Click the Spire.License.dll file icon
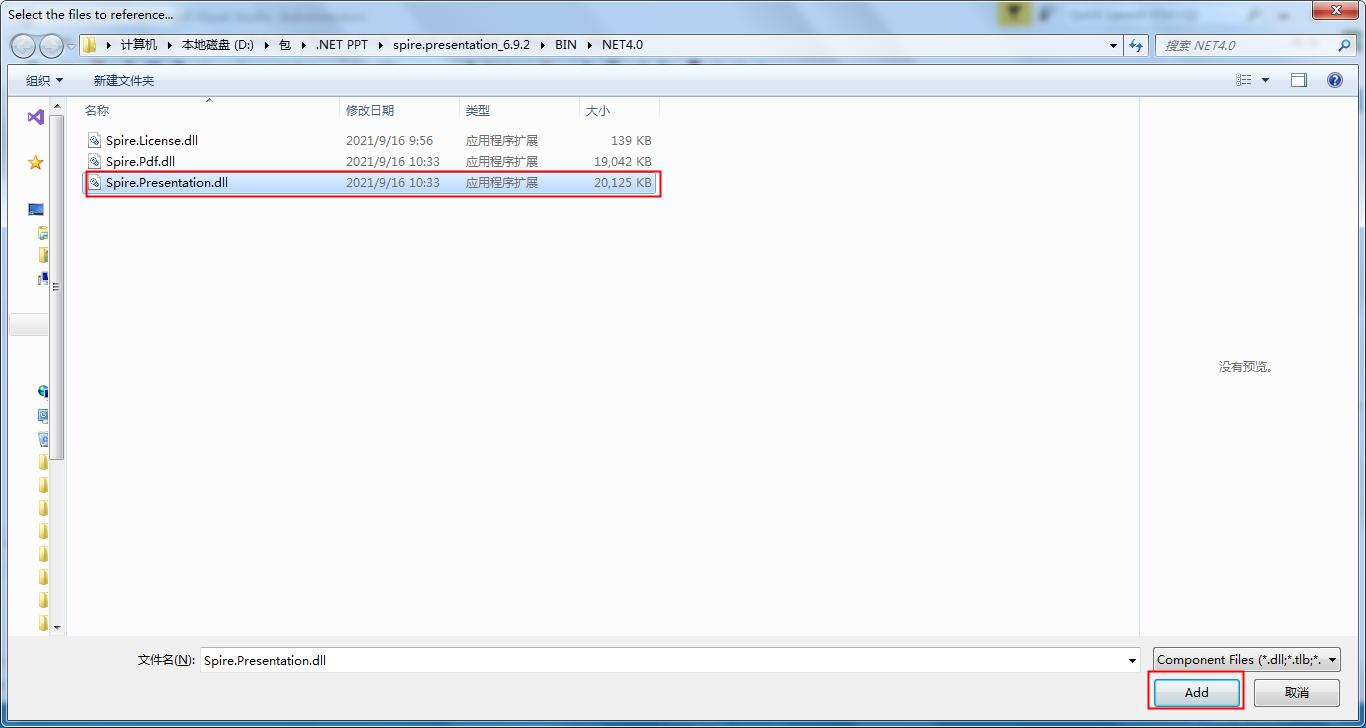 click(x=95, y=141)
